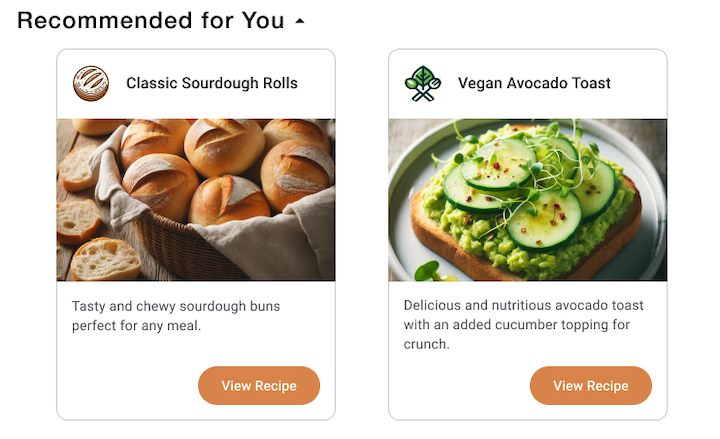
Task: Click empty footer space beside avocado View Recipe
Action: (x=460, y=386)
